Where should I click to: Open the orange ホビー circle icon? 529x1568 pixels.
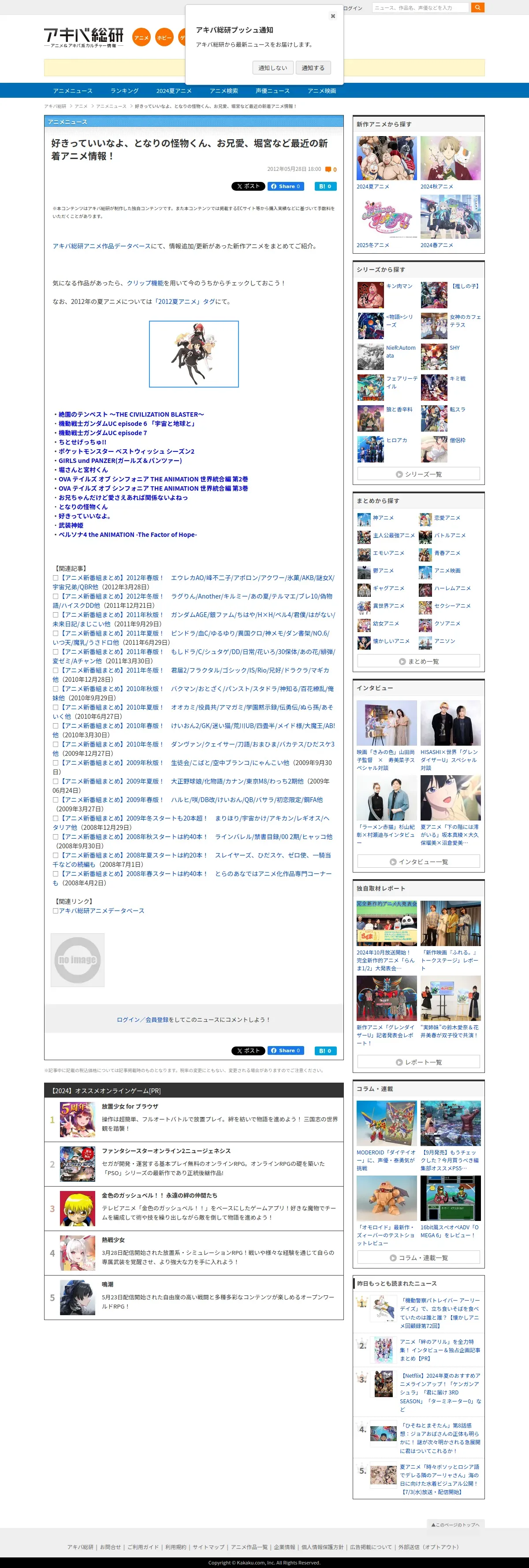click(x=164, y=38)
